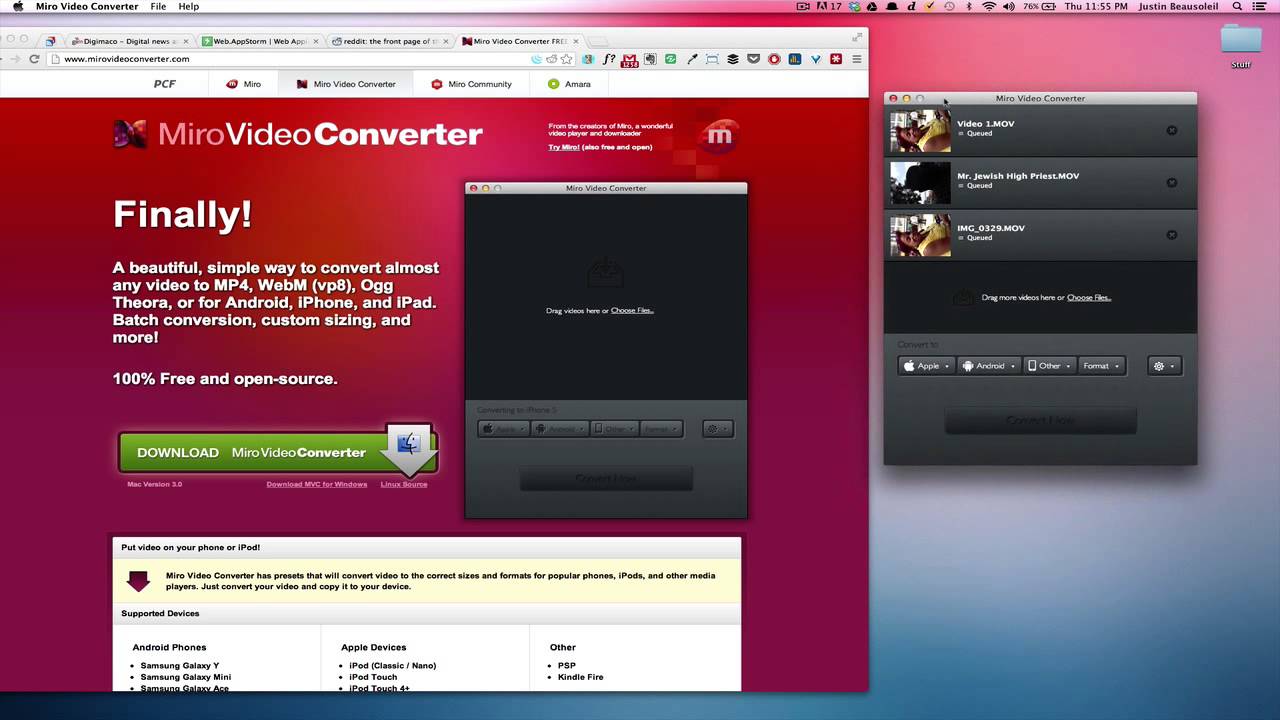1280x720 pixels.
Task: Close the reddit browser tab
Action: click(444, 41)
